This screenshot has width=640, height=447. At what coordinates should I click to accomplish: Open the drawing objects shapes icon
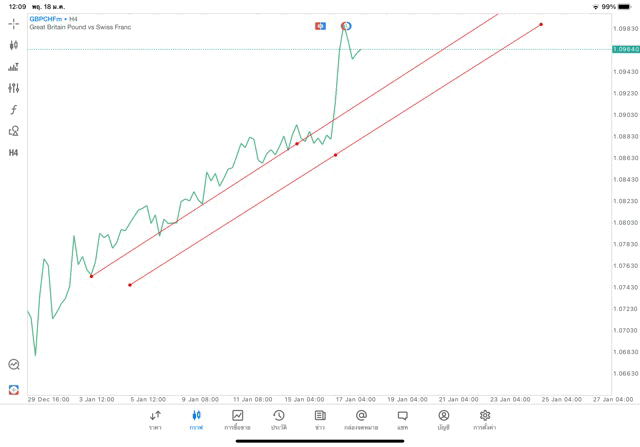click(14, 131)
